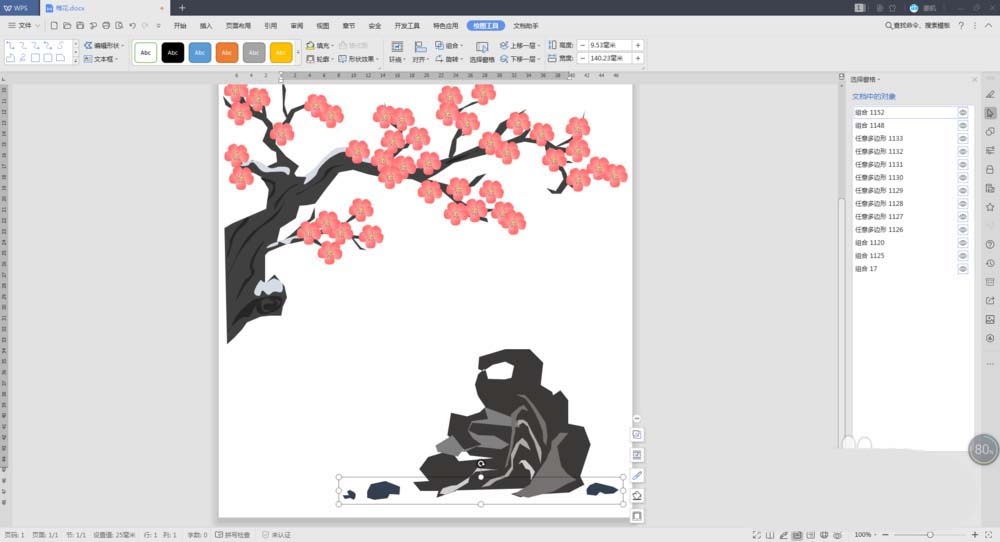Screen dimensions: 1000x542
Task: Hide 任意多边形 1133 via eye icon
Action: coord(963,138)
